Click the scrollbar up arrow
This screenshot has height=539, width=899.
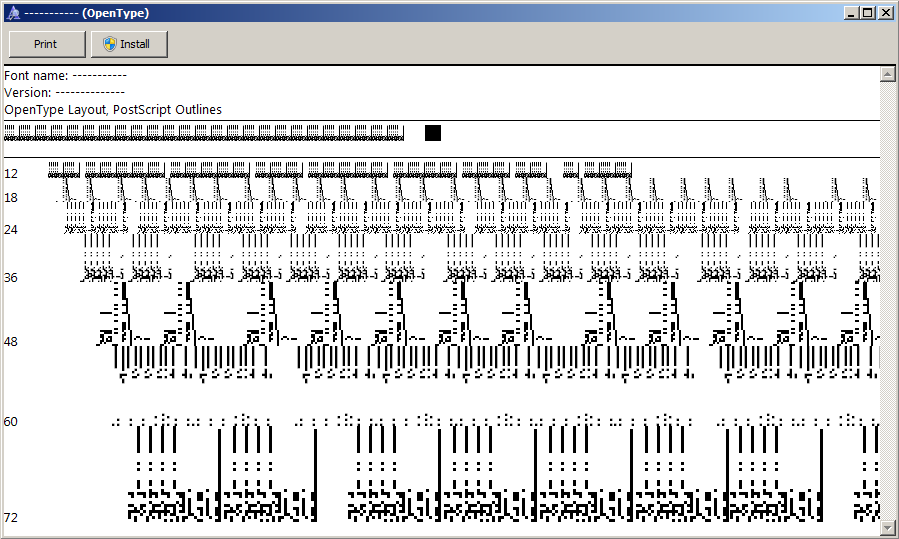(x=886, y=74)
